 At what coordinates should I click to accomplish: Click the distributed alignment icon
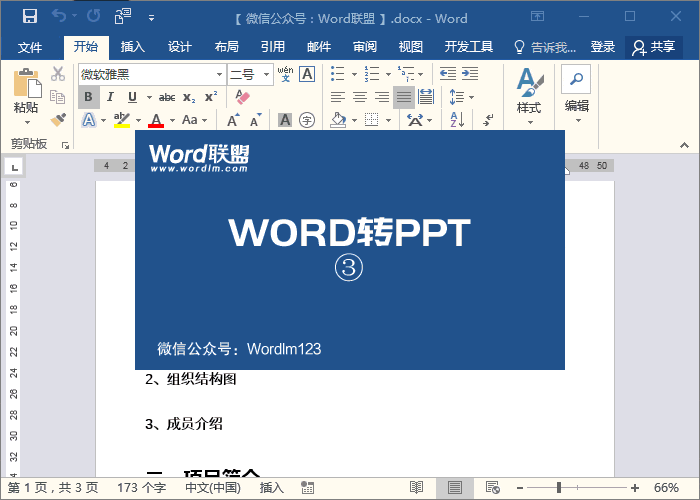tap(426, 97)
